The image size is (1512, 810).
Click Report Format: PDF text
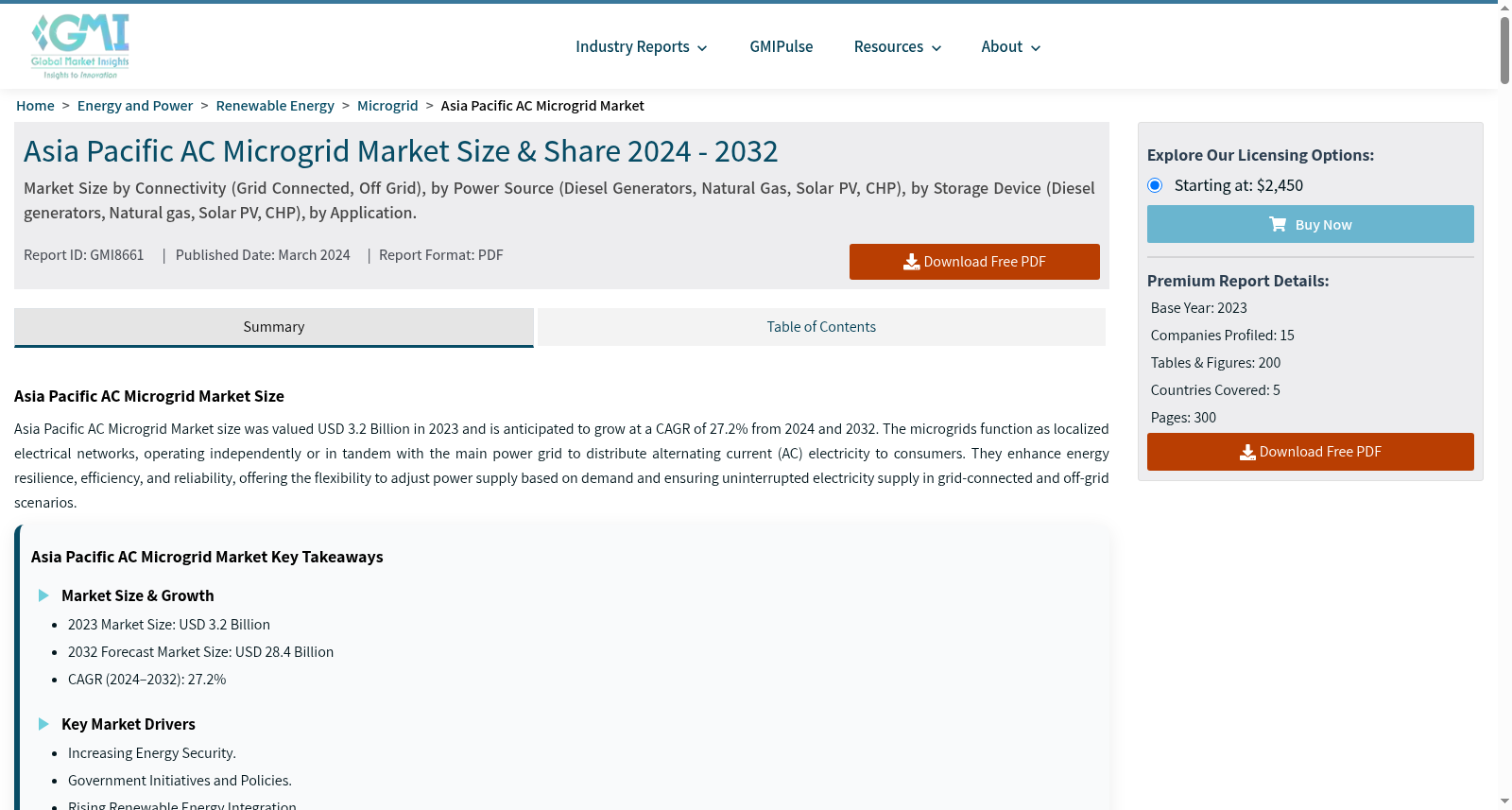(x=441, y=255)
